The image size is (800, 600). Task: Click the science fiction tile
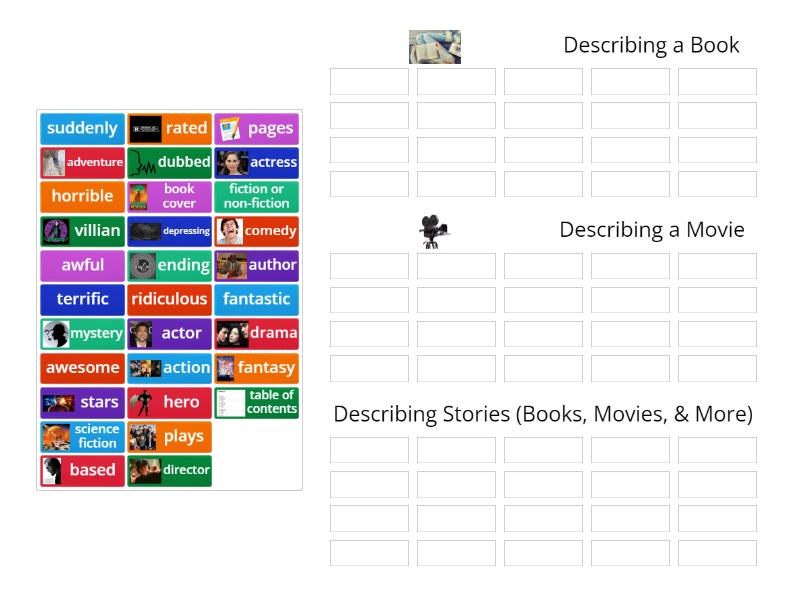click(81, 436)
